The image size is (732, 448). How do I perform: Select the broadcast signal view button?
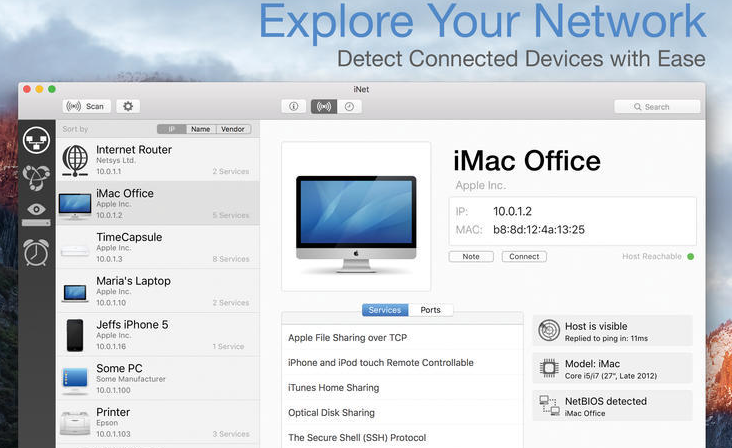[323, 106]
